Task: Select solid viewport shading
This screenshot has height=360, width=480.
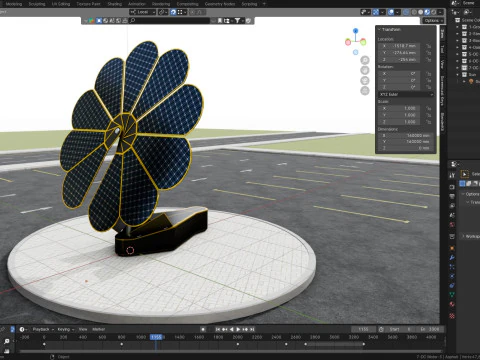Action: [x=421, y=12]
